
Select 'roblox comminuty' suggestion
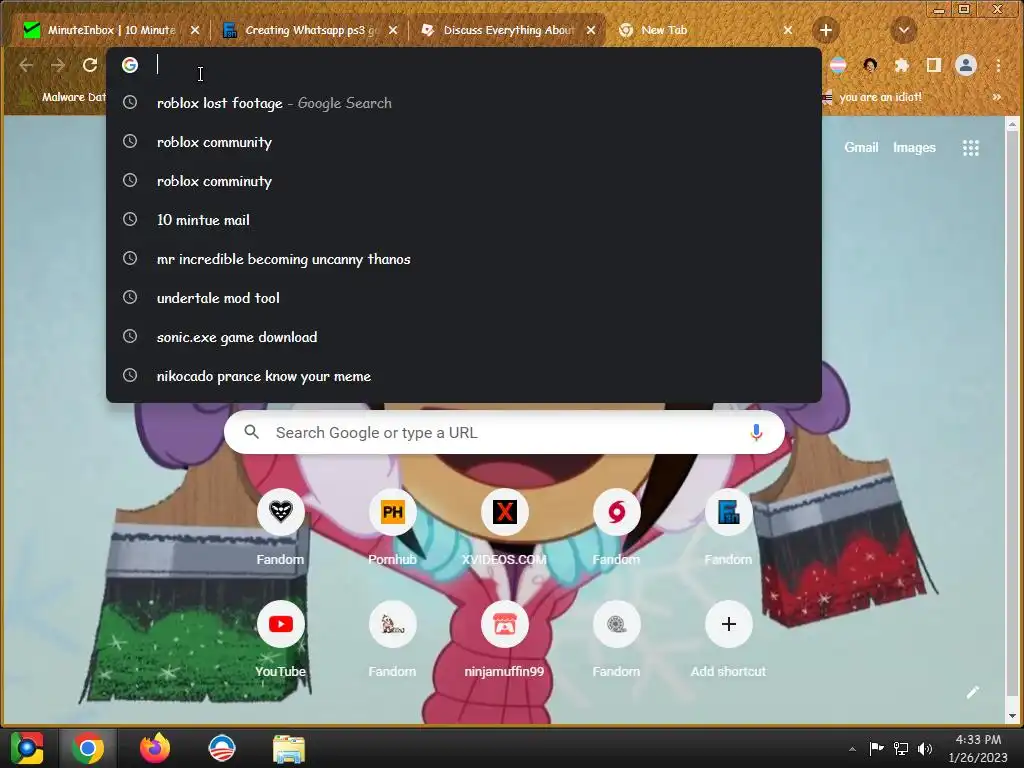coord(464,181)
